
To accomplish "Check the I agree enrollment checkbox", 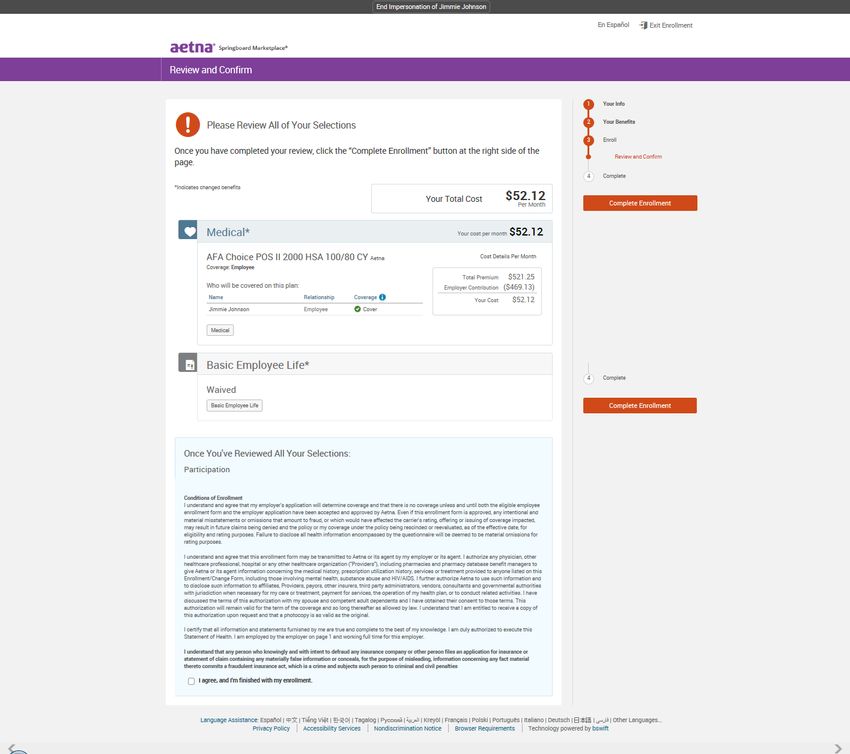I will pyautogui.click(x=191, y=681).
